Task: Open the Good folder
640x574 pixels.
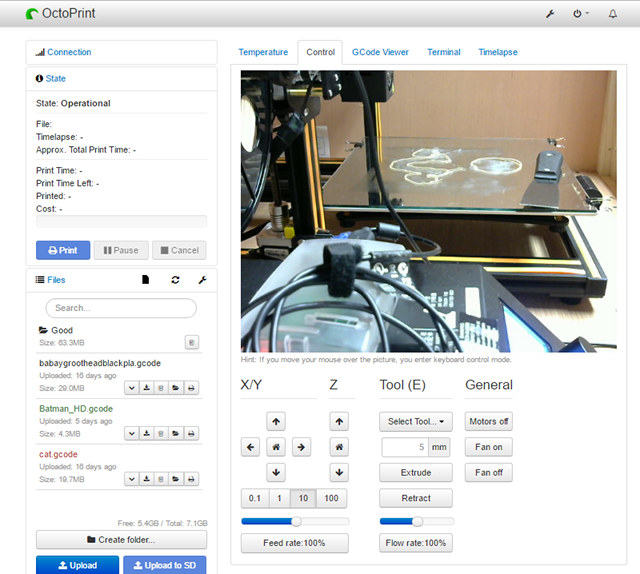Action: click(62, 330)
